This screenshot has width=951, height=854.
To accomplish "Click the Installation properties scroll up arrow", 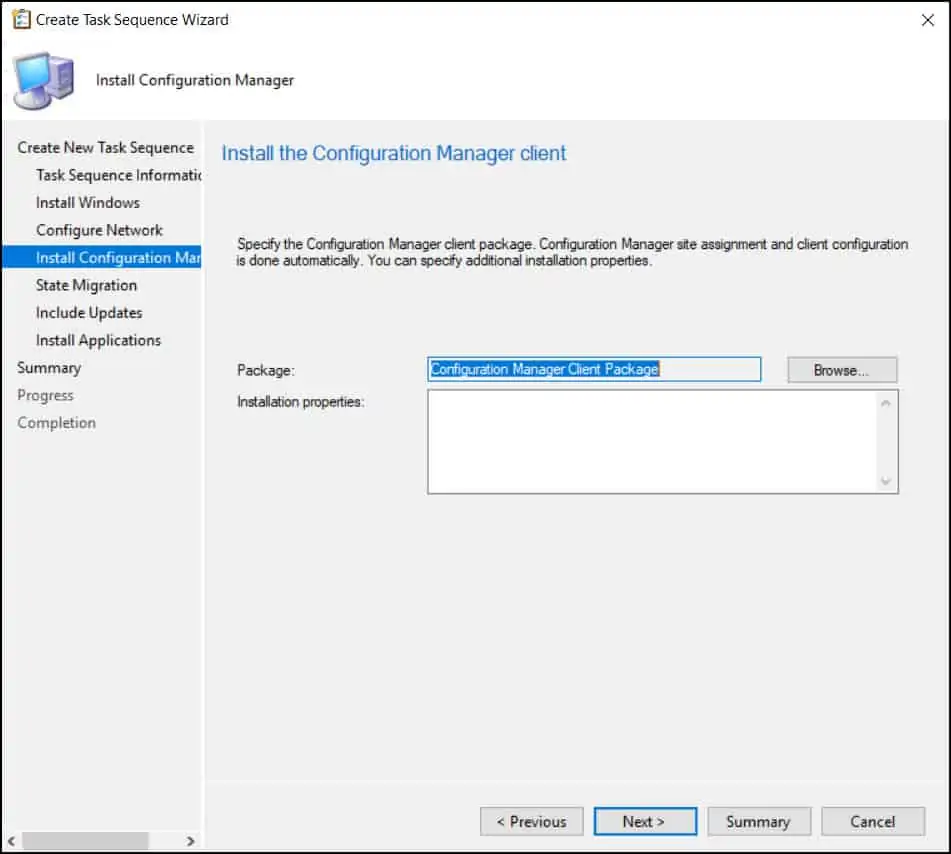I will coord(885,403).
